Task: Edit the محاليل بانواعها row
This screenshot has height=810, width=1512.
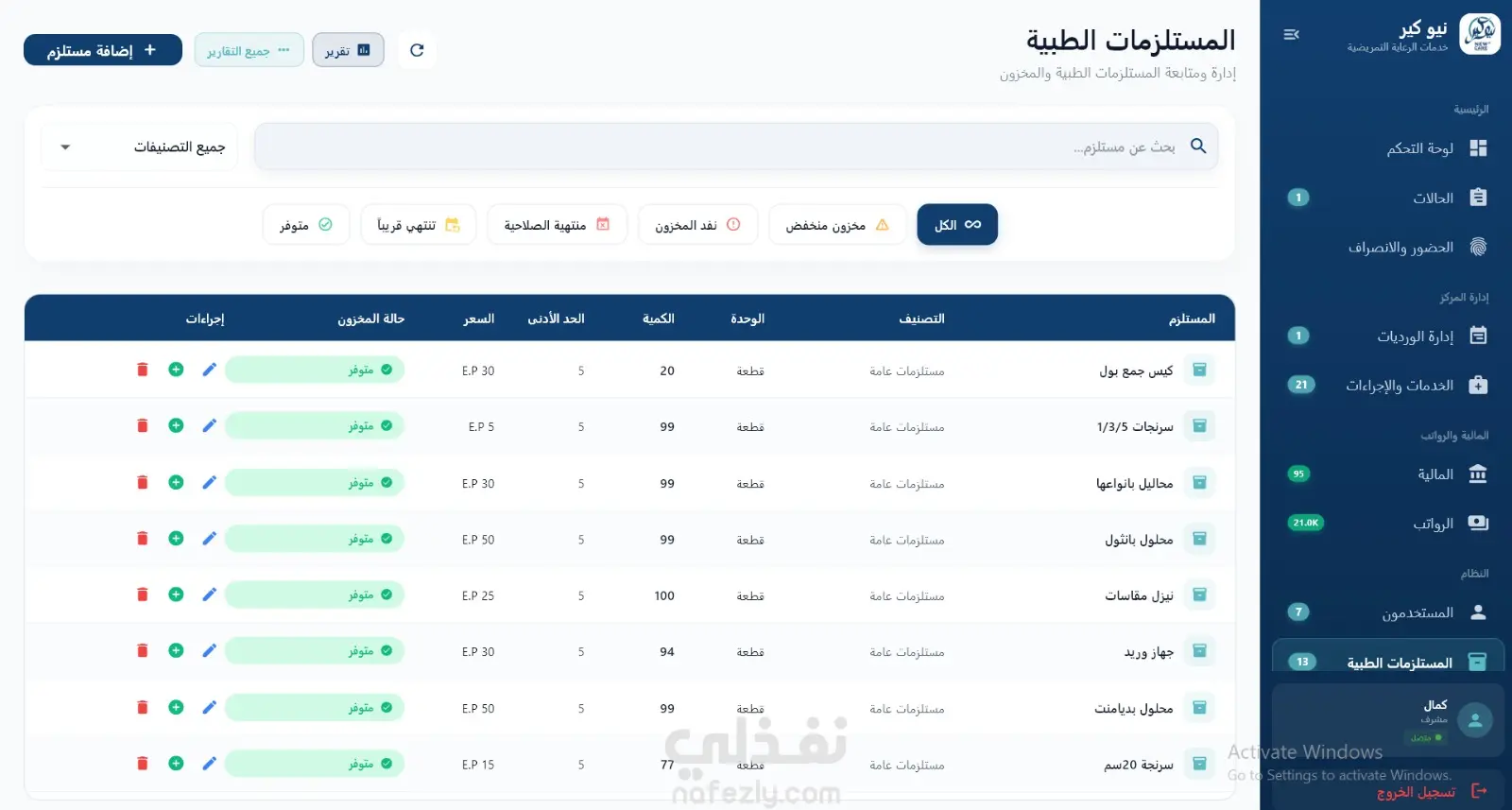Action: [x=209, y=482]
